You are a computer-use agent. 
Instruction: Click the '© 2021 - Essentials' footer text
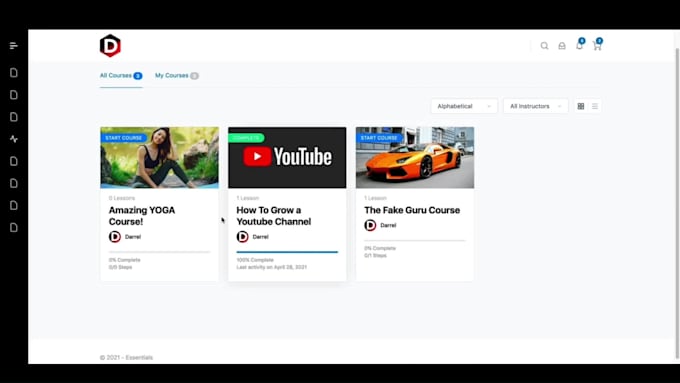126,357
